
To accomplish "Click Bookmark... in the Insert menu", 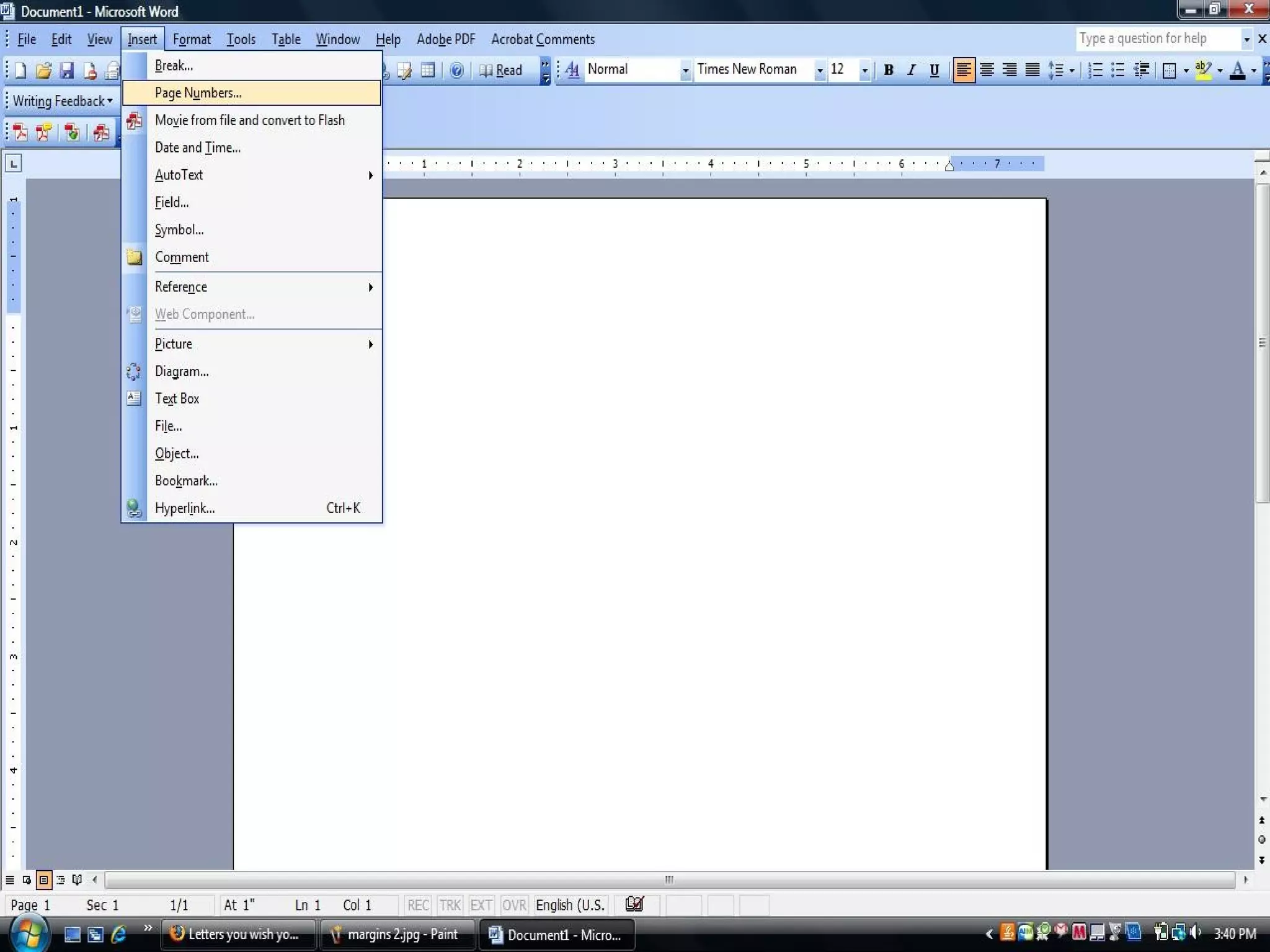I will (252, 481).
